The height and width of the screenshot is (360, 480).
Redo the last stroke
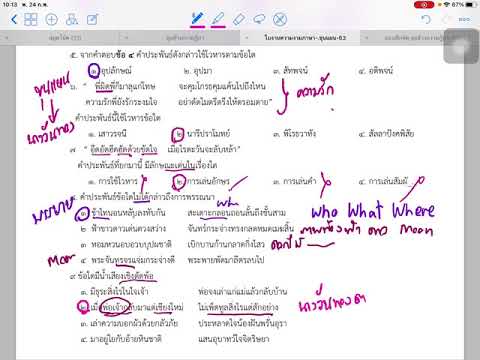(446, 19)
